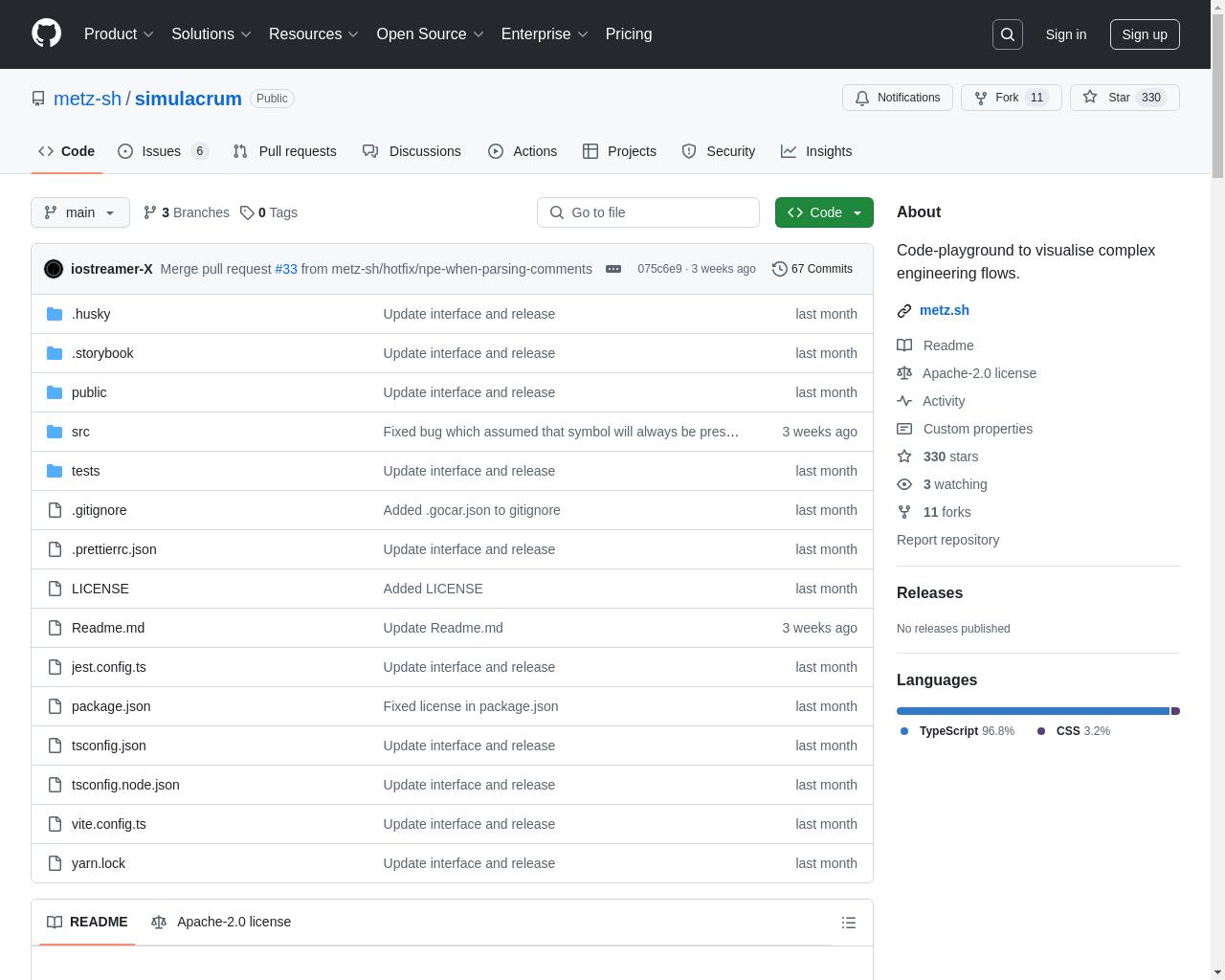Open the Resources dropdown menu
This screenshot has height=980, width=1225.
(314, 34)
